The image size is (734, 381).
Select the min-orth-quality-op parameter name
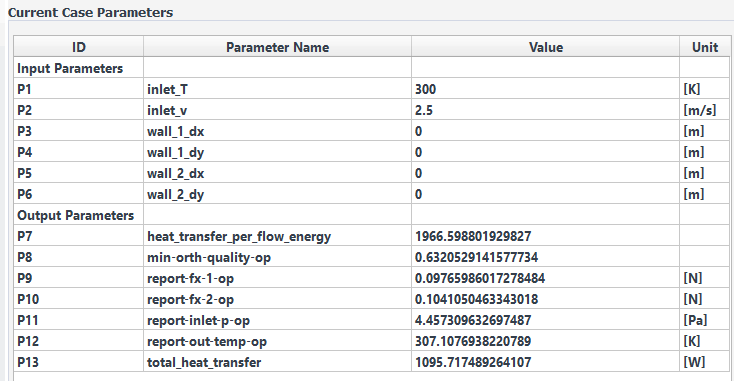(277, 257)
